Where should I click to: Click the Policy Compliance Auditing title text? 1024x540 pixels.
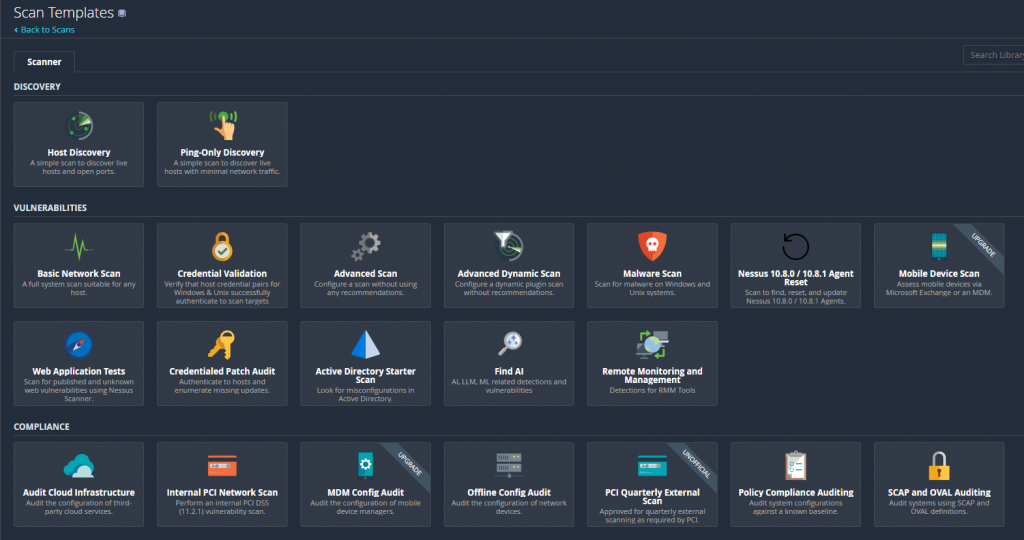(x=795, y=492)
